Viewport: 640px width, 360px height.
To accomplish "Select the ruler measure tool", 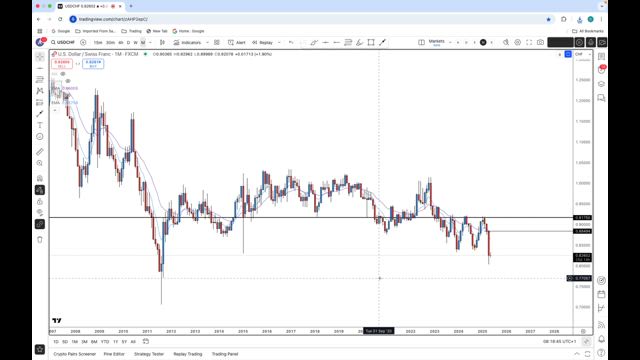I will click(40, 152).
